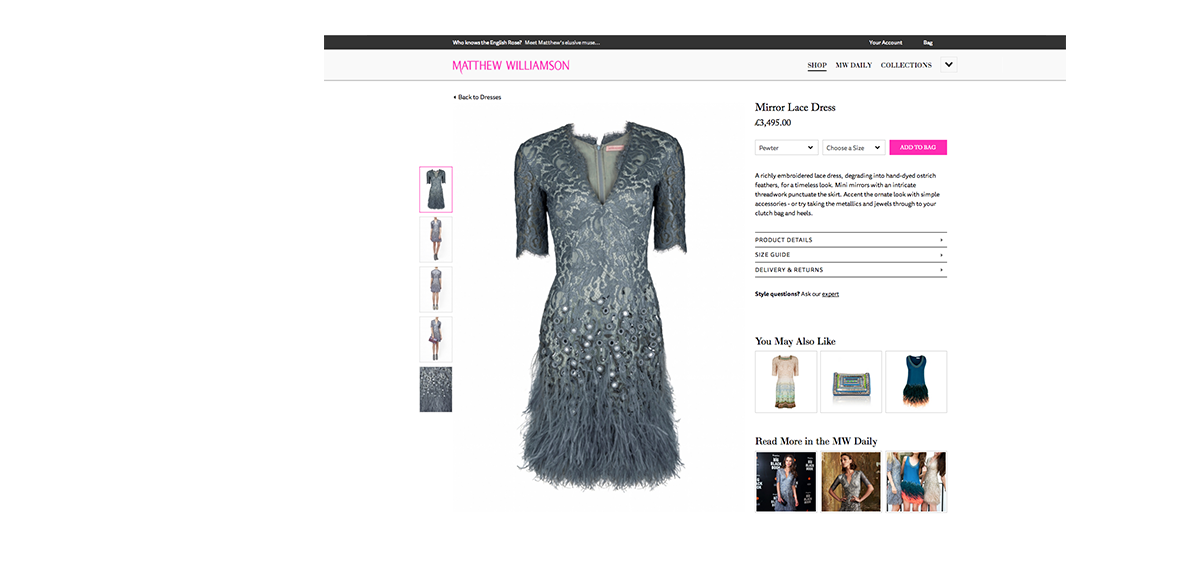Viewport: 1182px width, 561px height.
Task: View the recommended teal and orange feather dress
Action: (916, 381)
